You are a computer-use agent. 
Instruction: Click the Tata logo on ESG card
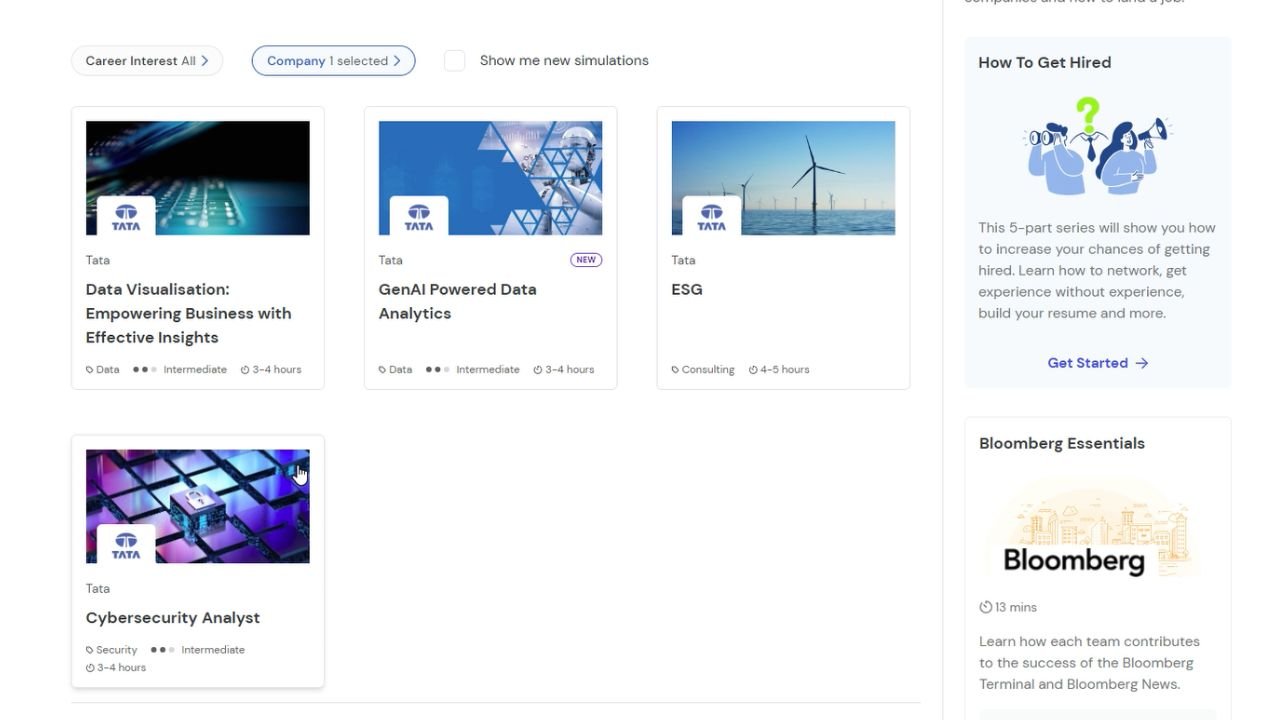pos(712,217)
